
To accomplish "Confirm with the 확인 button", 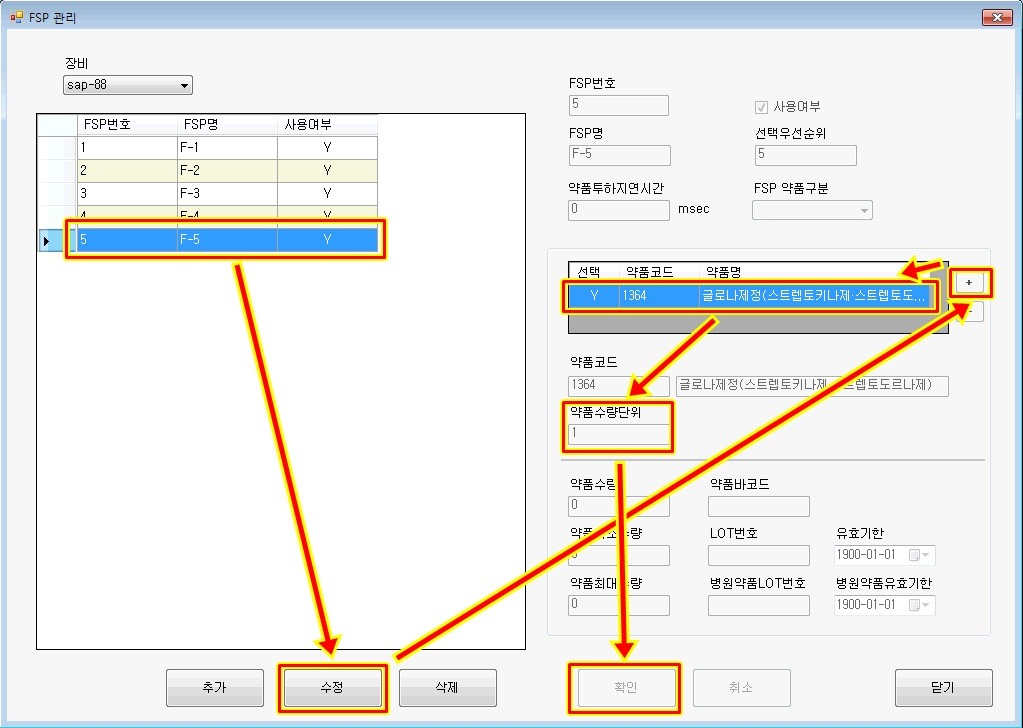I will [624, 687].
